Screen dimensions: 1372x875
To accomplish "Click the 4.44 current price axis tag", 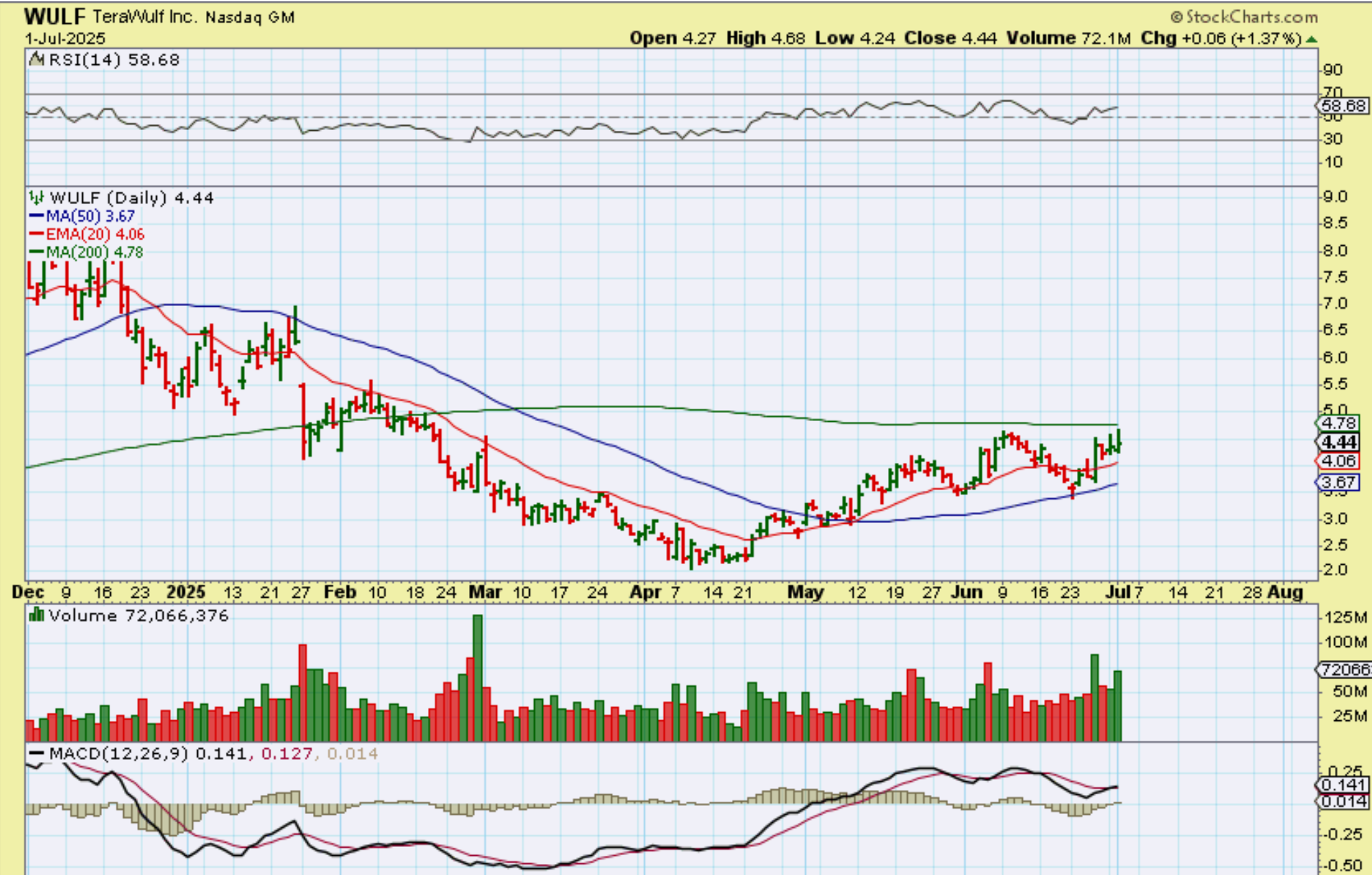I will 1340,442.
